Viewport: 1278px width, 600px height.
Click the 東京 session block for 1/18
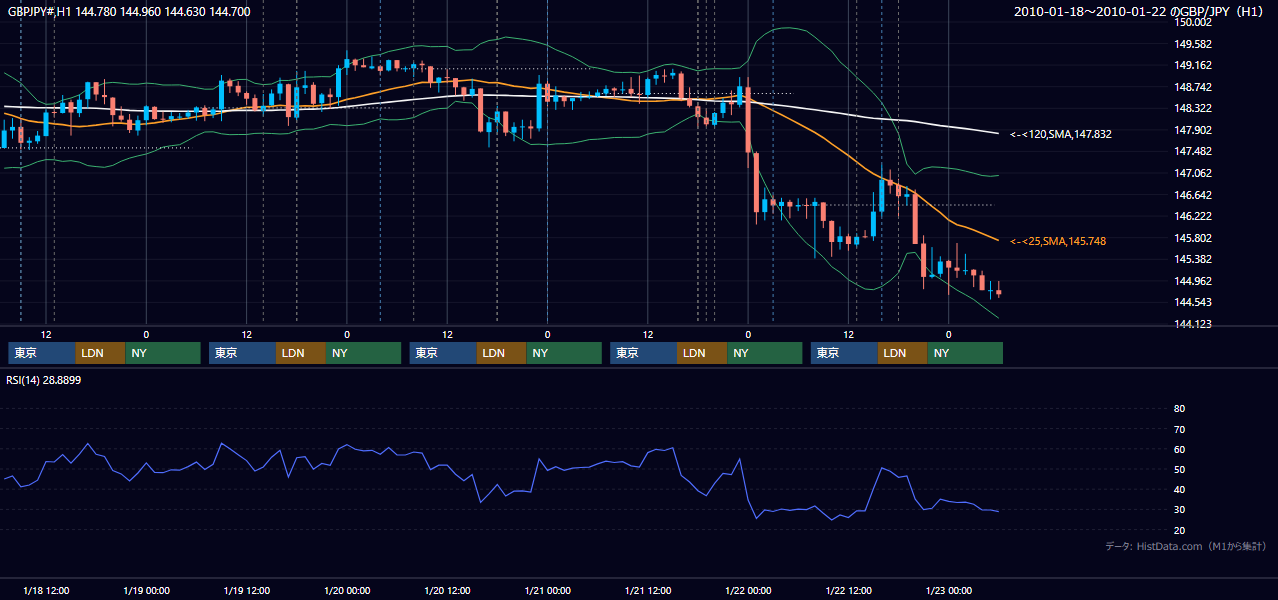[x=42, y=353]
